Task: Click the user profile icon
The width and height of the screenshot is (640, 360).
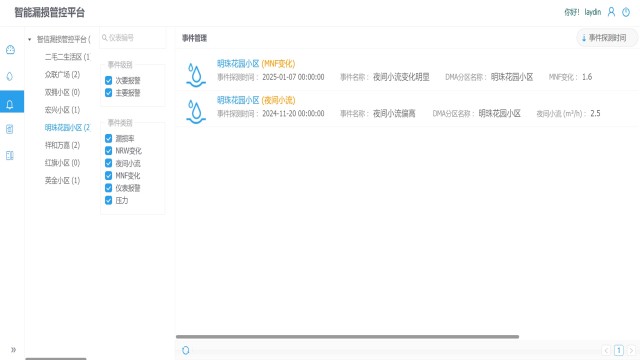Action: coord(611,12)
